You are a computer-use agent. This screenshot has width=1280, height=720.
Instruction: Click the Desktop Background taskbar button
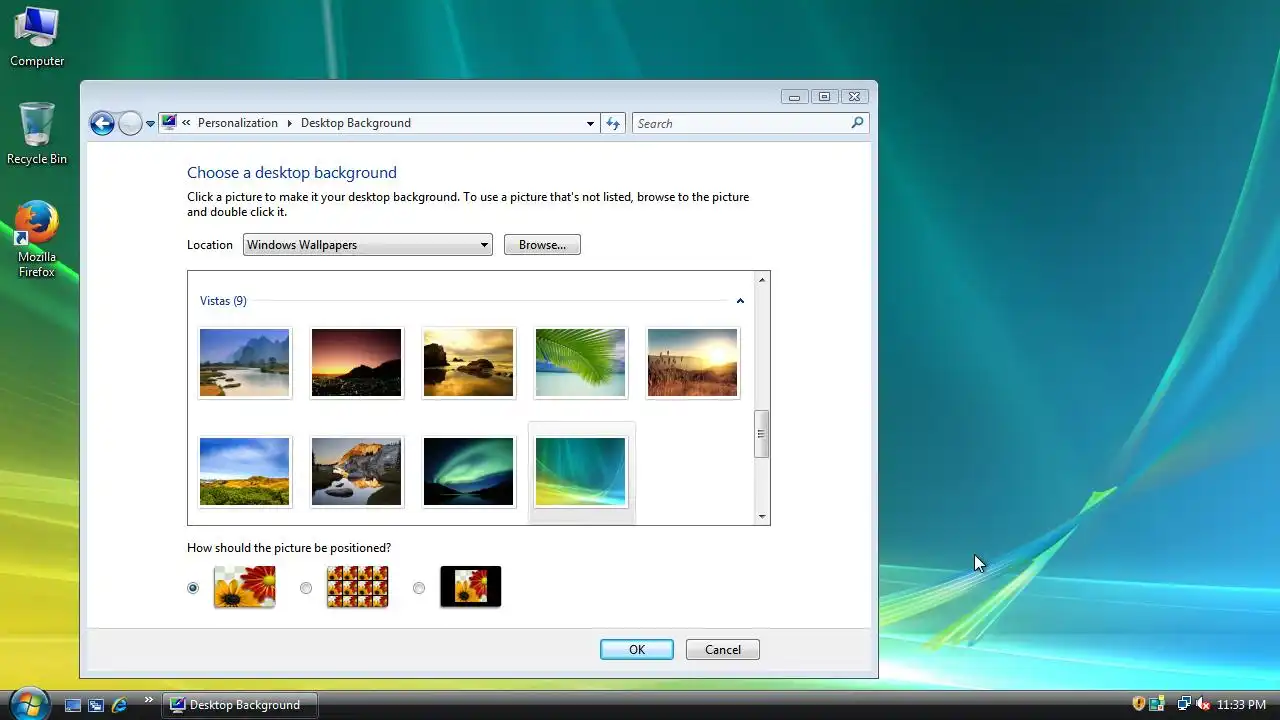[x=240, y=705]
